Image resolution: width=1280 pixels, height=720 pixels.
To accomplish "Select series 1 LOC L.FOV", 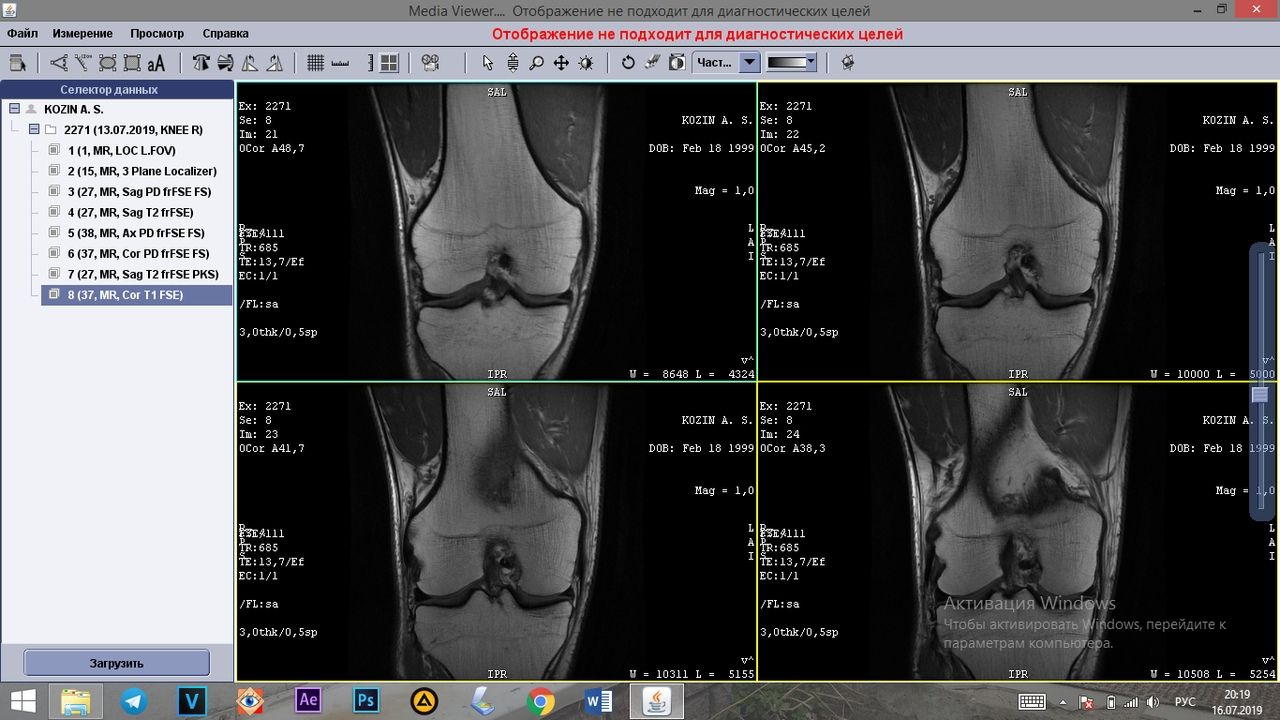I will (121, 150).
